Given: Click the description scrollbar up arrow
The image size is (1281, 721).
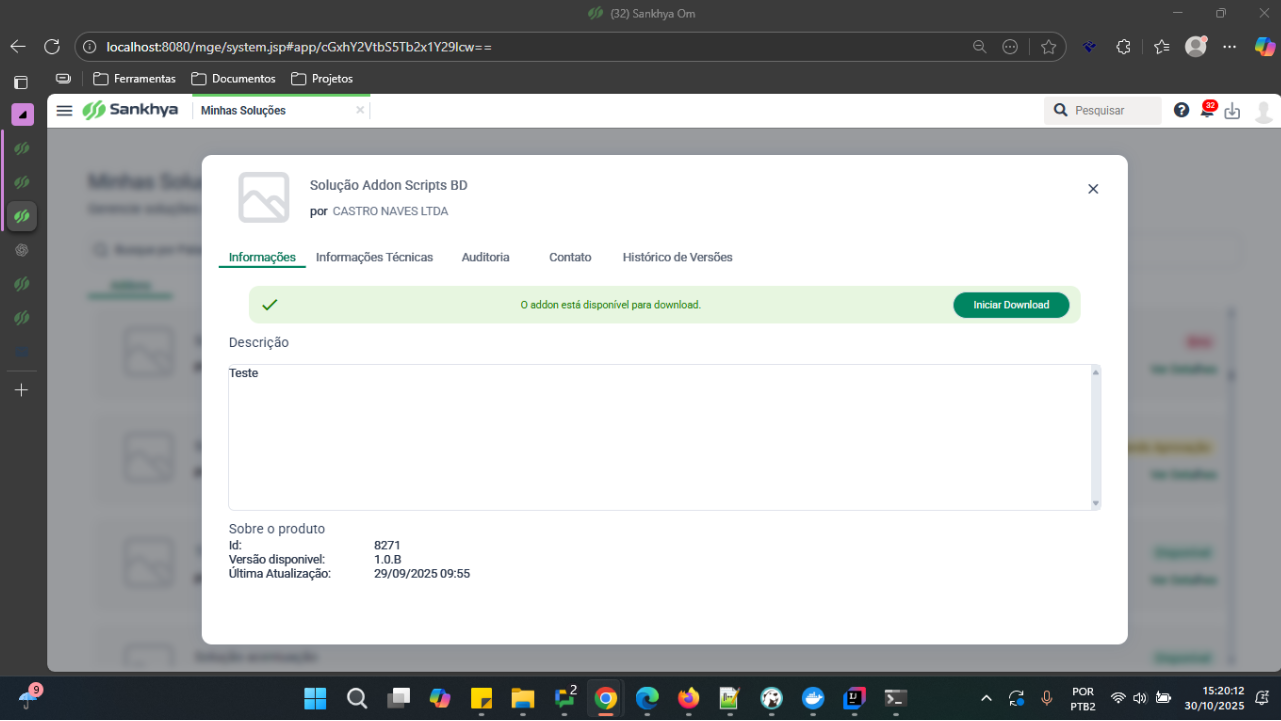Looking at the screenshot, I should click(x=1096, y=373).
